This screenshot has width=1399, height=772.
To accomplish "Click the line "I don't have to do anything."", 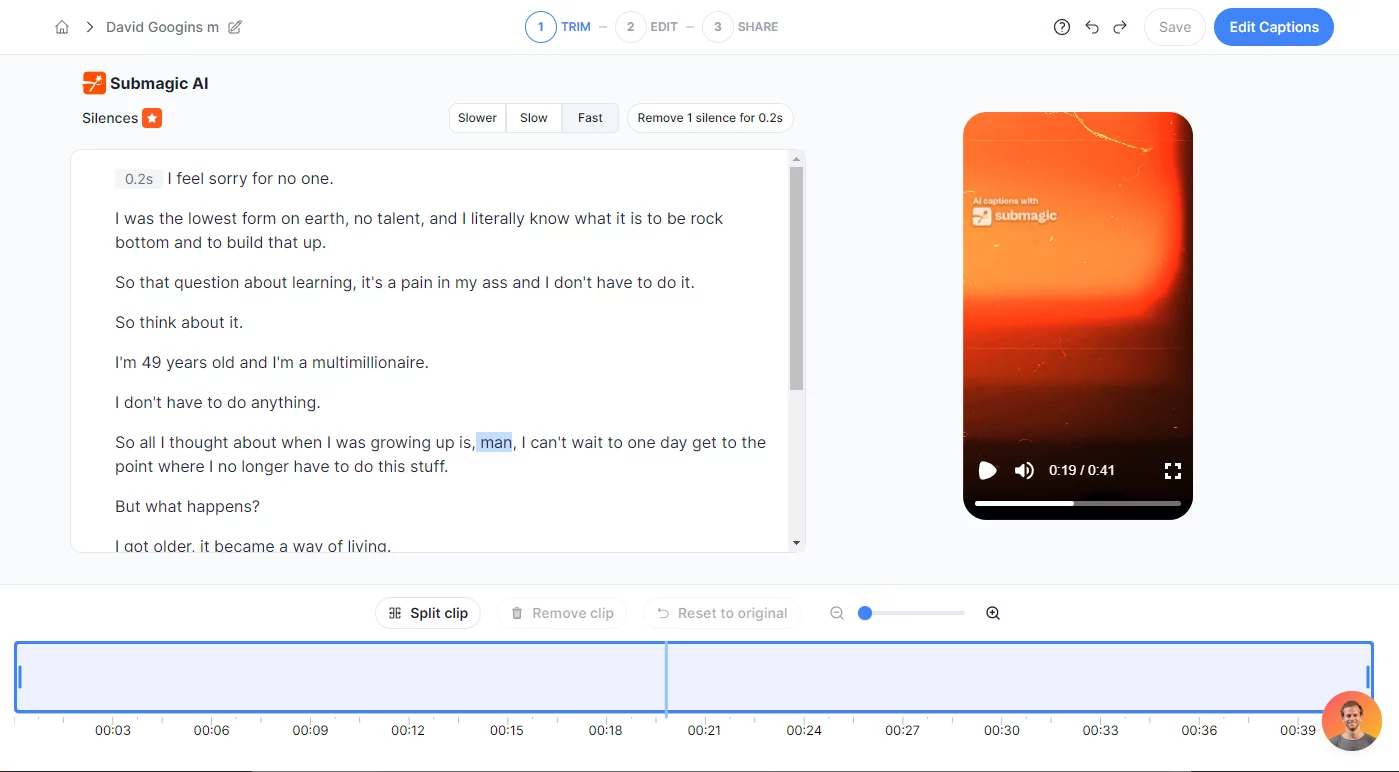I will click(x=217, y=402).
